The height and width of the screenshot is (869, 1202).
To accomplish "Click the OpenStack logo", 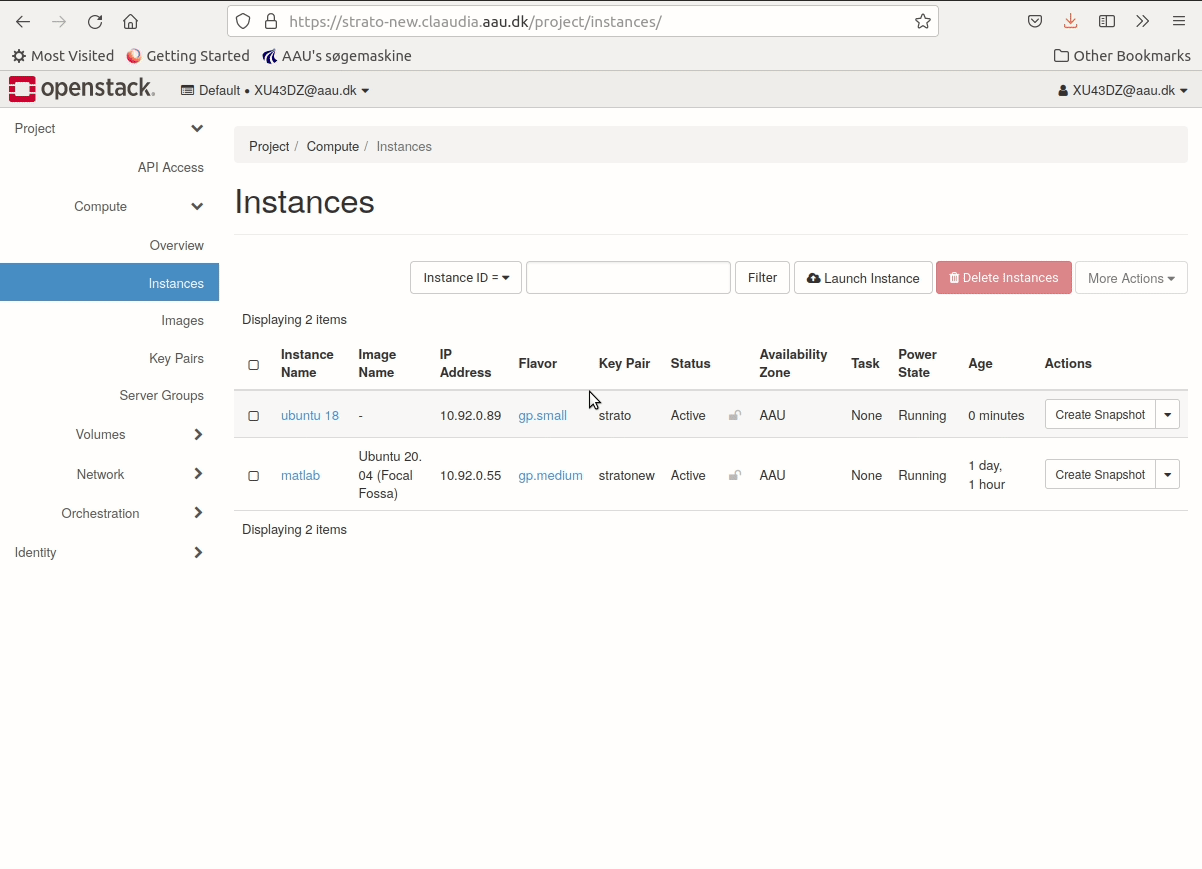I will click(x=80, y=88).
